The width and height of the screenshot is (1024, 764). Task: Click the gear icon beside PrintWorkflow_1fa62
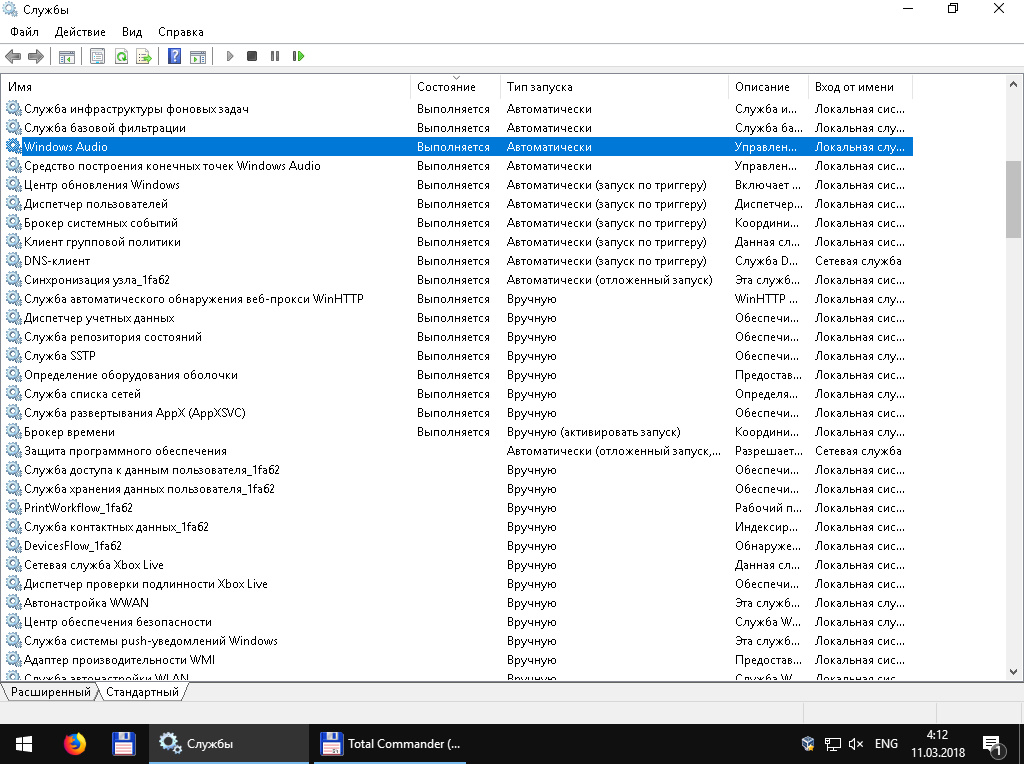click(x=14, y=507)
